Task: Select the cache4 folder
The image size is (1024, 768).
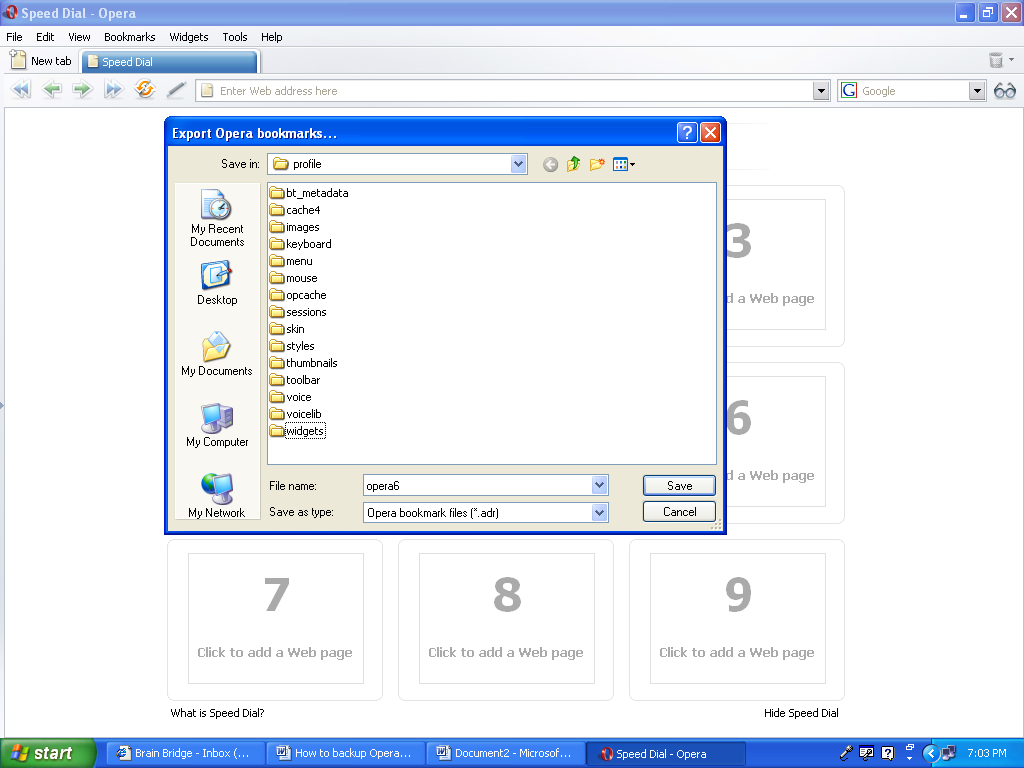Action: click(295, 210)
